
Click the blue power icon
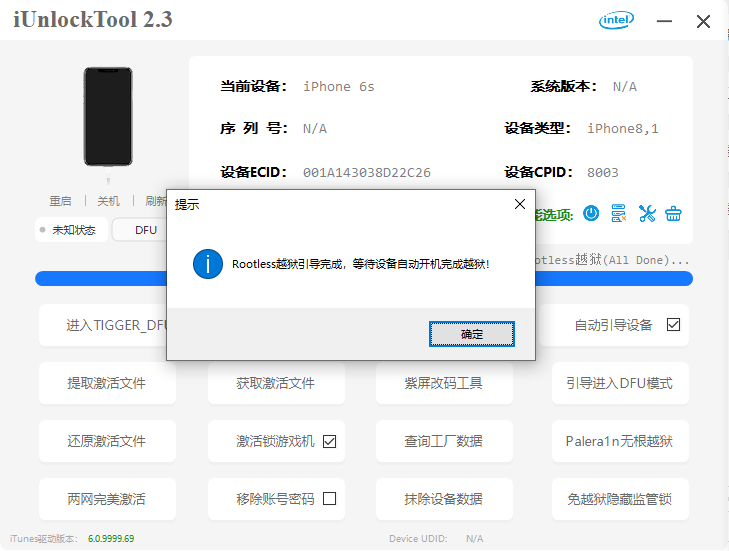591,213
